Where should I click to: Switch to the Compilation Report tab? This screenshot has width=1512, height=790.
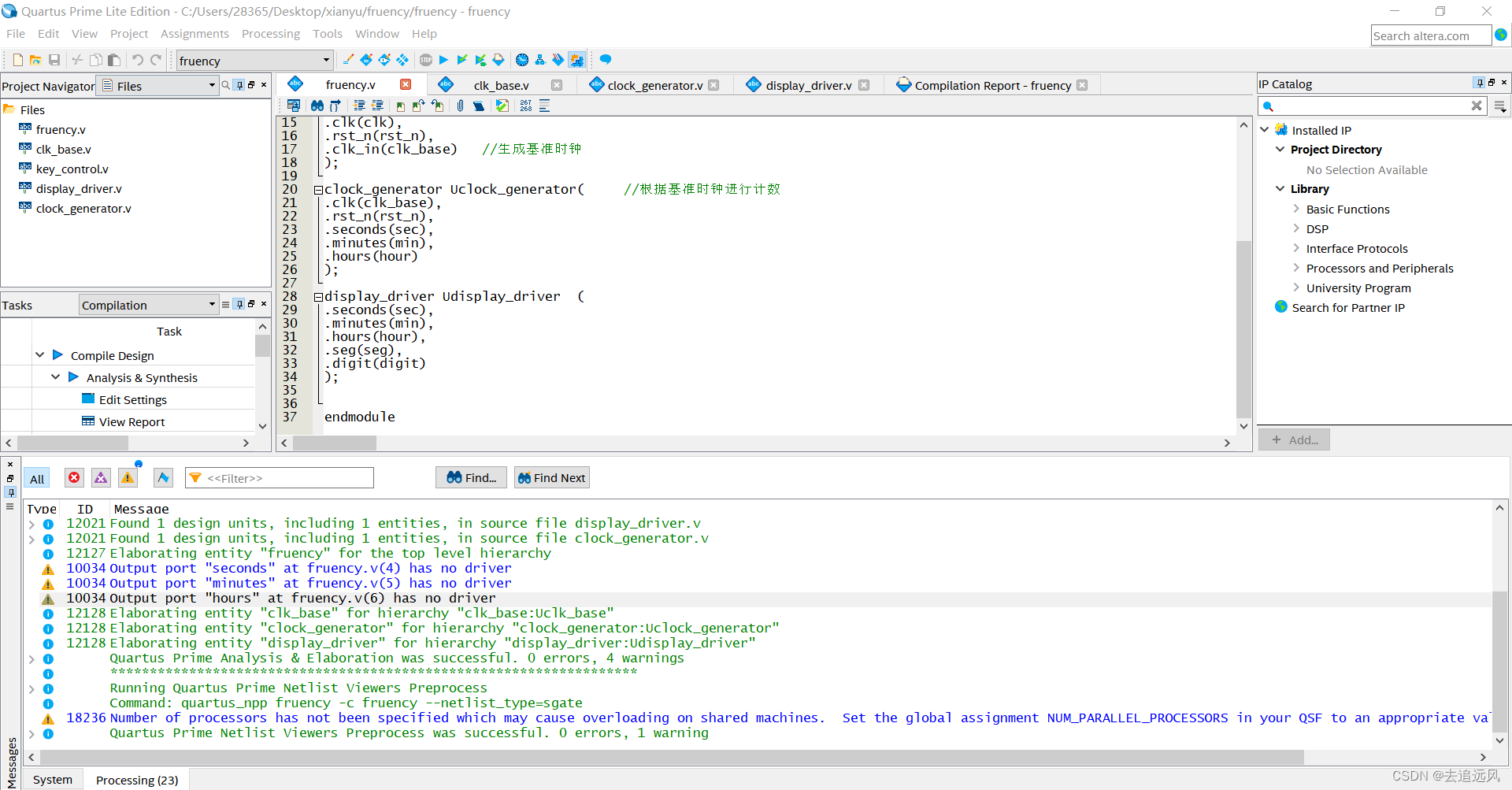[x=993, y=85]
